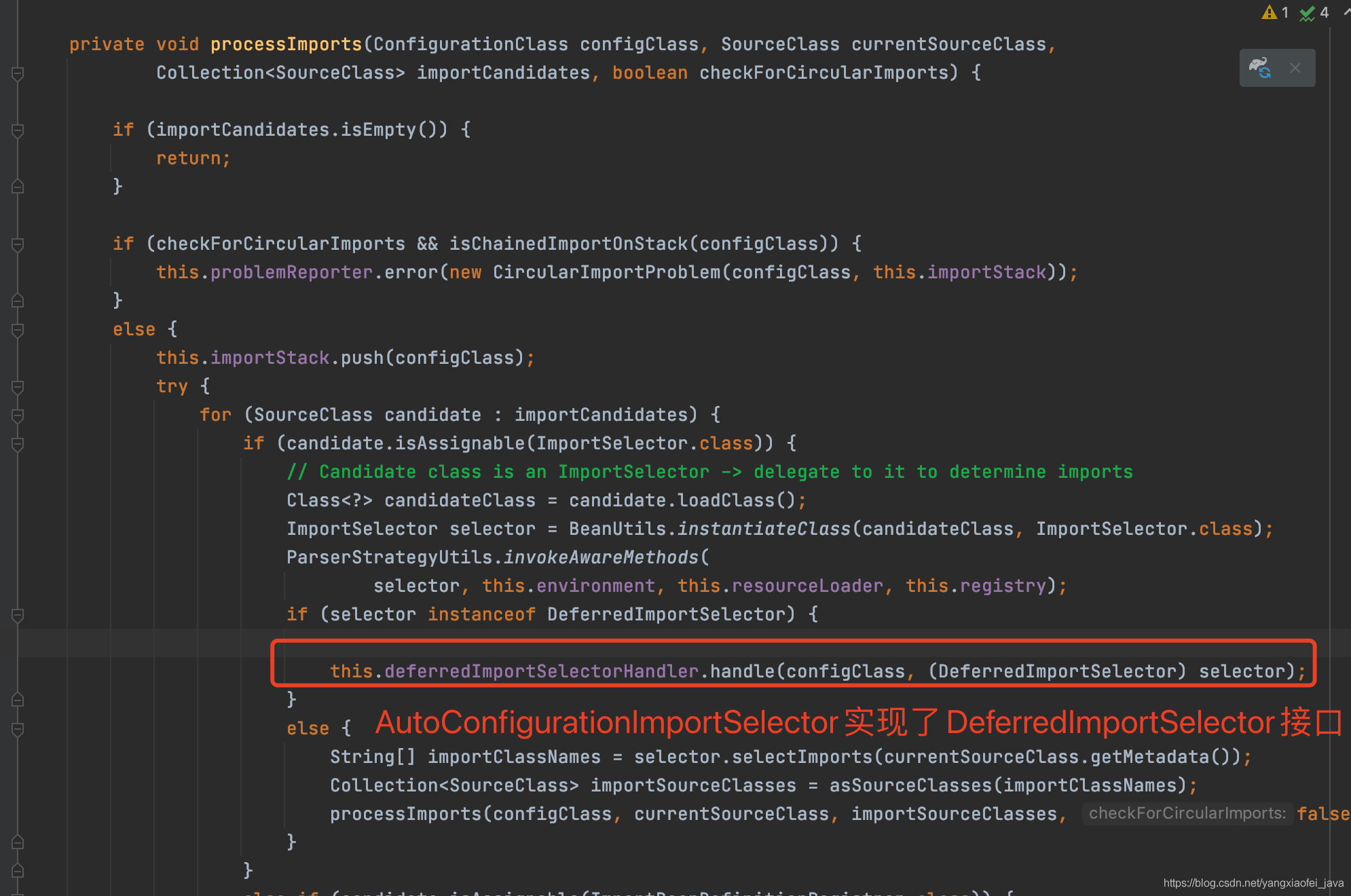Click the processImports method name in declaration
Image resolution: width=1351 pixels, height=896 pixels.
click(286, 45)
